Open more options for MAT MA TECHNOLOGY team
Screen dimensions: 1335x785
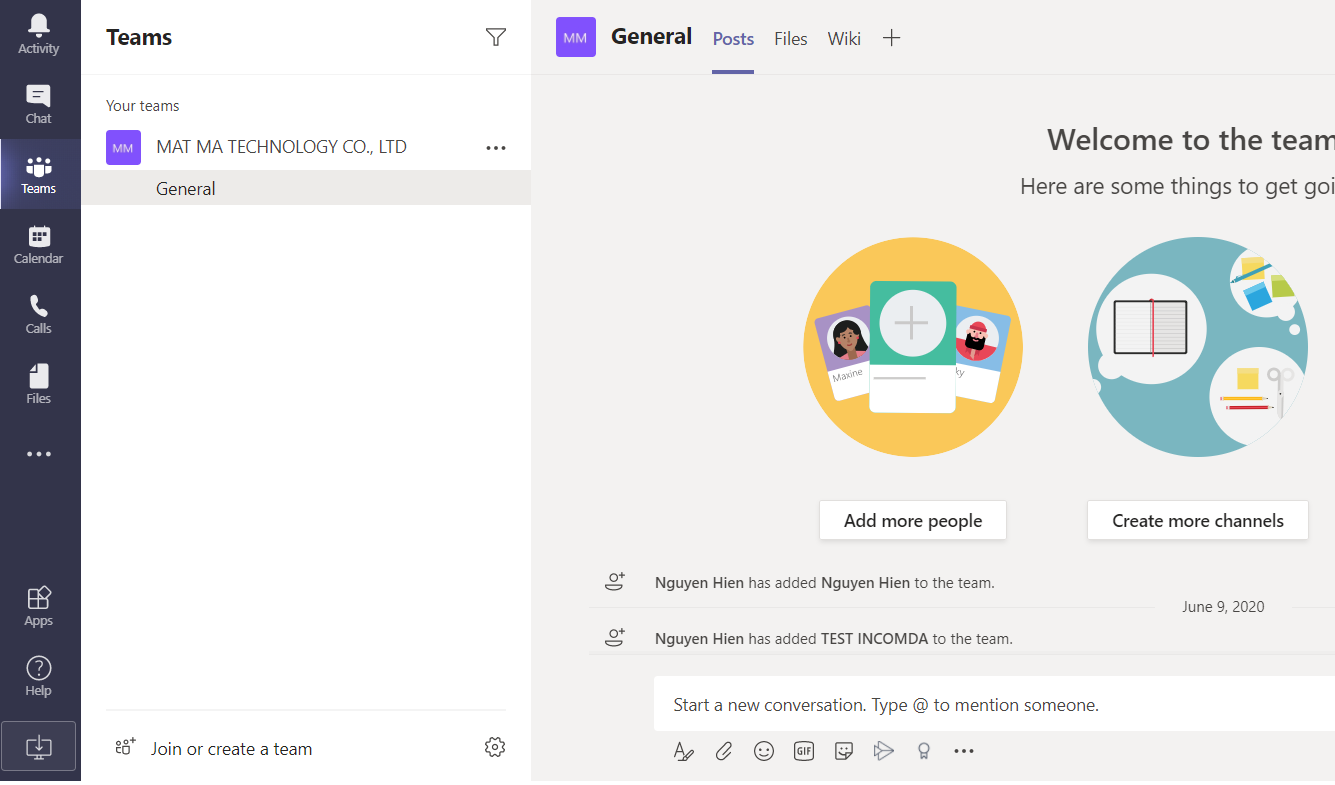[496, 148]
